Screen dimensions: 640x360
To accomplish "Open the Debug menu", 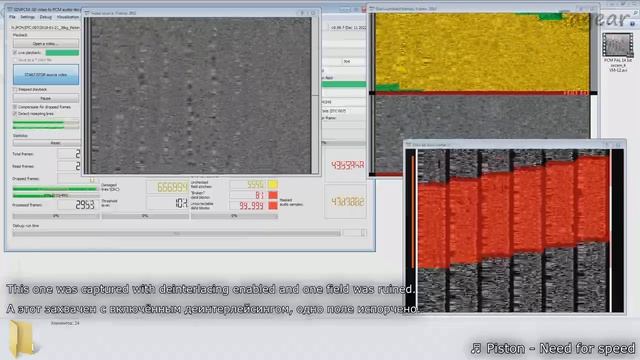I will [45, 17].
